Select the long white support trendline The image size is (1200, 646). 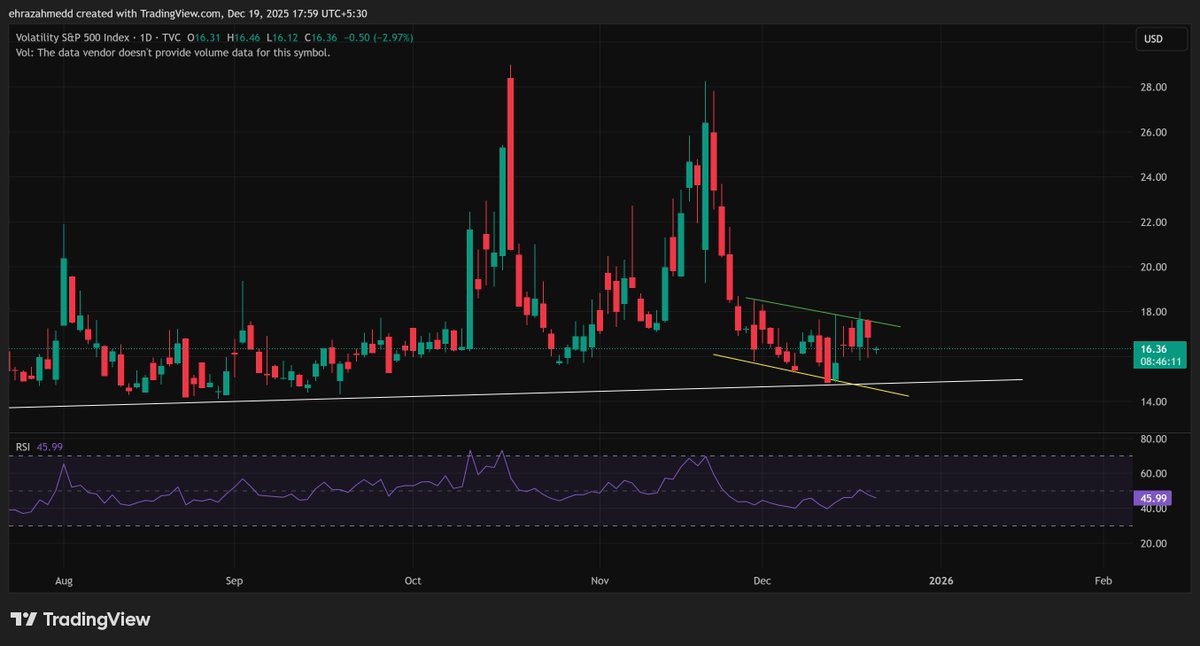pos(516,393)
